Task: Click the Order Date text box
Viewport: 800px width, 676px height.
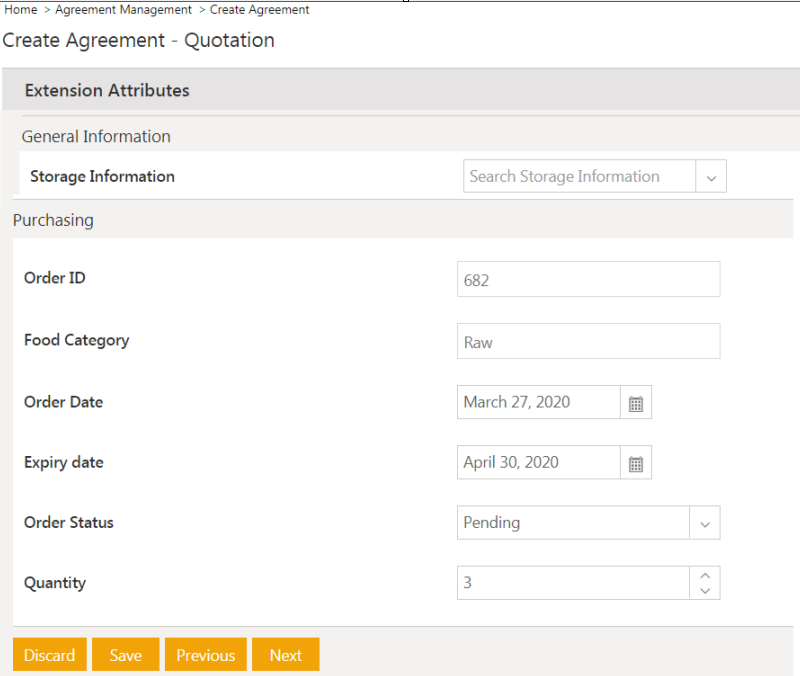Action: (x=539, y=403)
